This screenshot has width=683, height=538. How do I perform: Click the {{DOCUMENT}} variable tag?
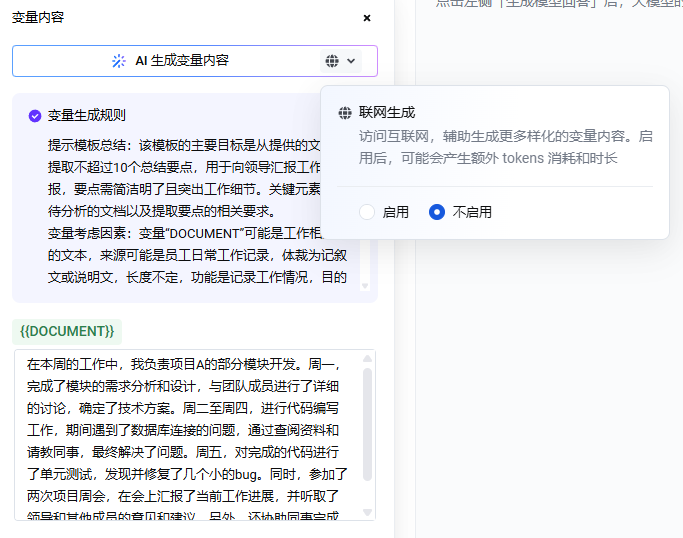[67, 332]
